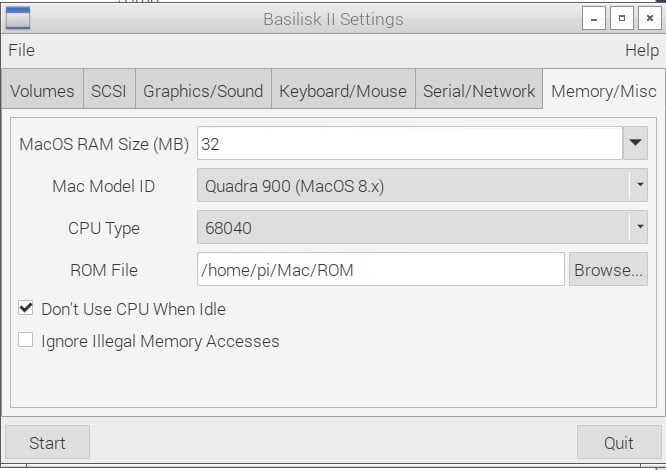Open the Mac Model ID dropdown
The width and height of the screenshot is (666, 470).
(422, 185)
